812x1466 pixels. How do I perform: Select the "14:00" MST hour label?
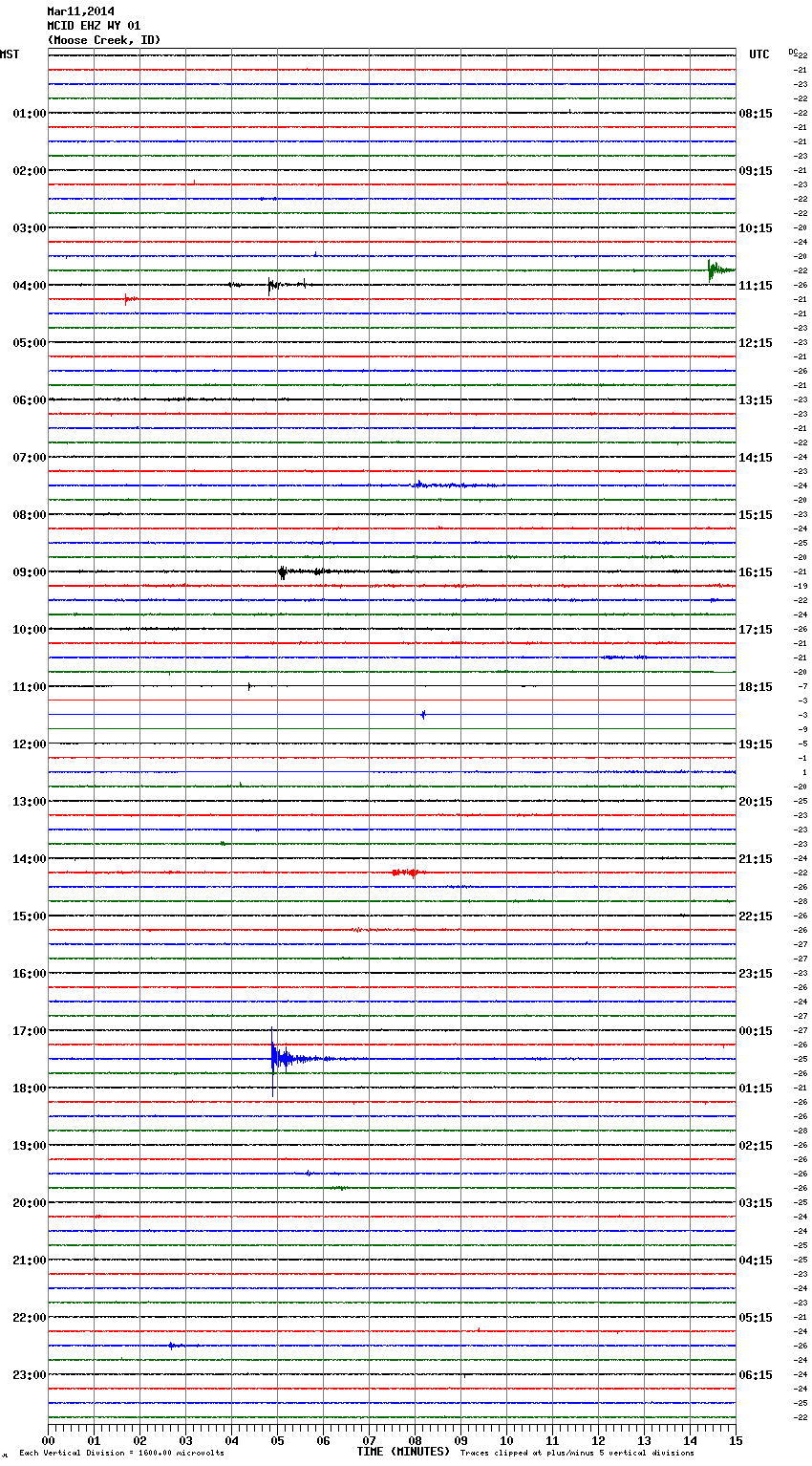29,859
